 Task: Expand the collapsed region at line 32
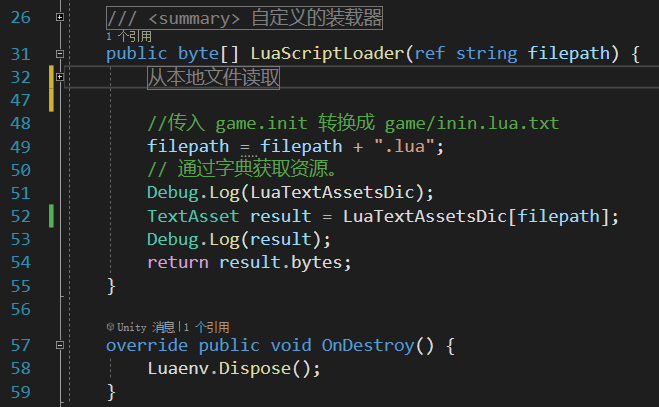(x=60, y=77)
